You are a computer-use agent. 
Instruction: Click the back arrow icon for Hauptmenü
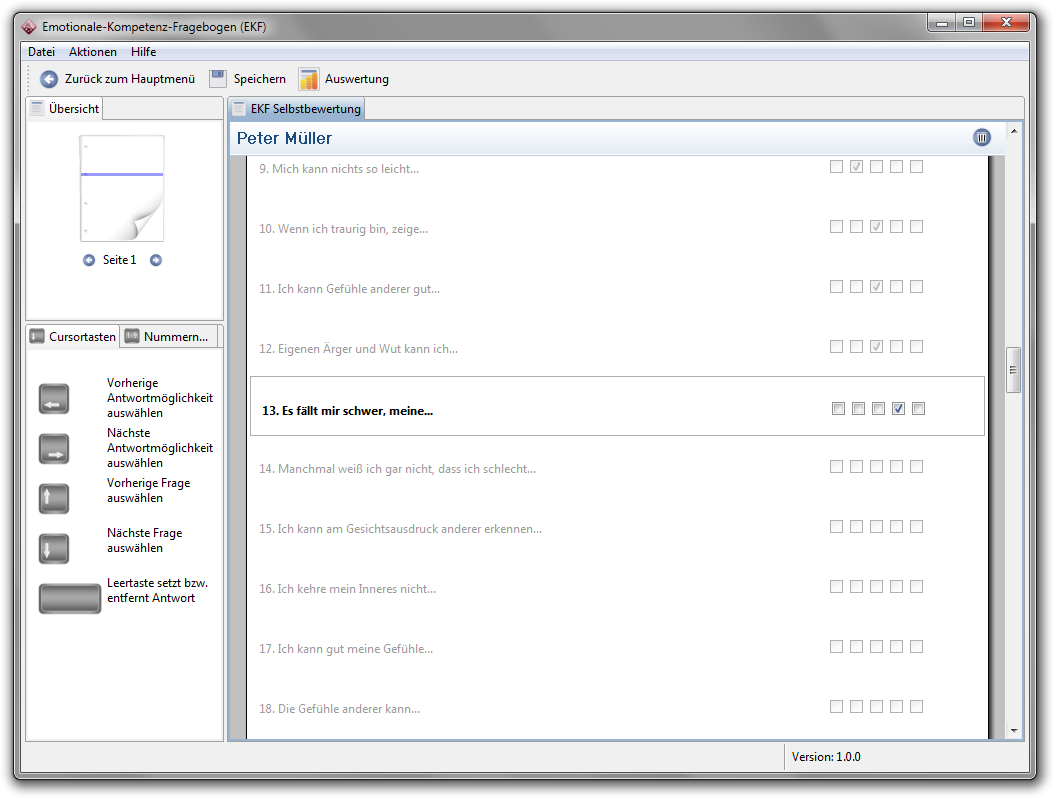(x=48, y=79)
